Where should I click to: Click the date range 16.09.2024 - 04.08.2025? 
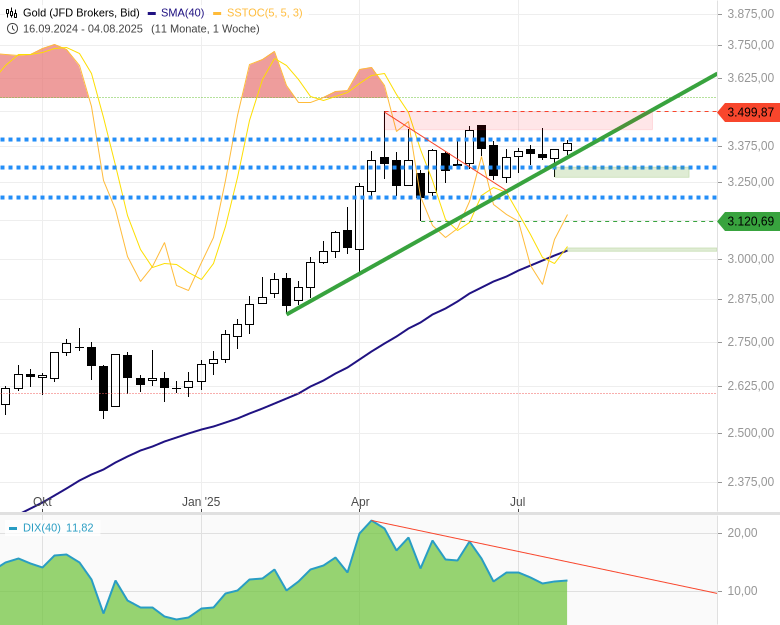click(83, 29)
